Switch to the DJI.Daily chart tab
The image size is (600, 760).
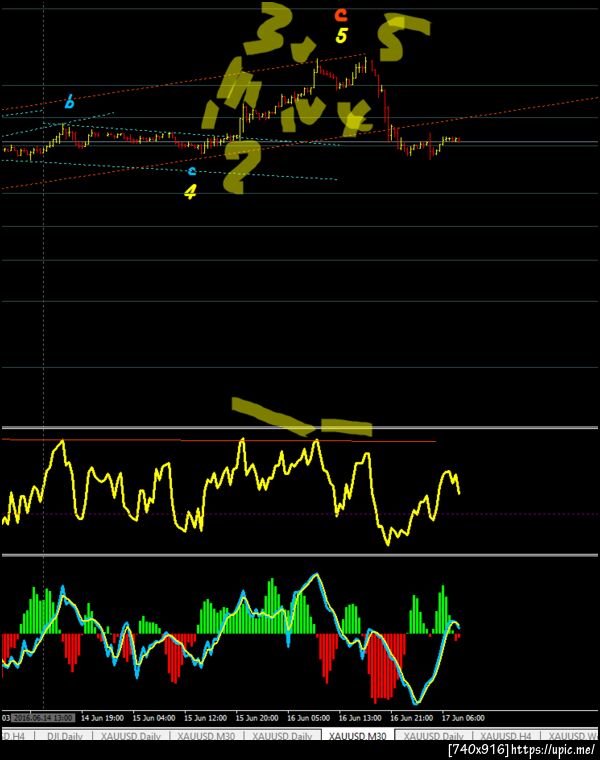(x=65, y=736)
